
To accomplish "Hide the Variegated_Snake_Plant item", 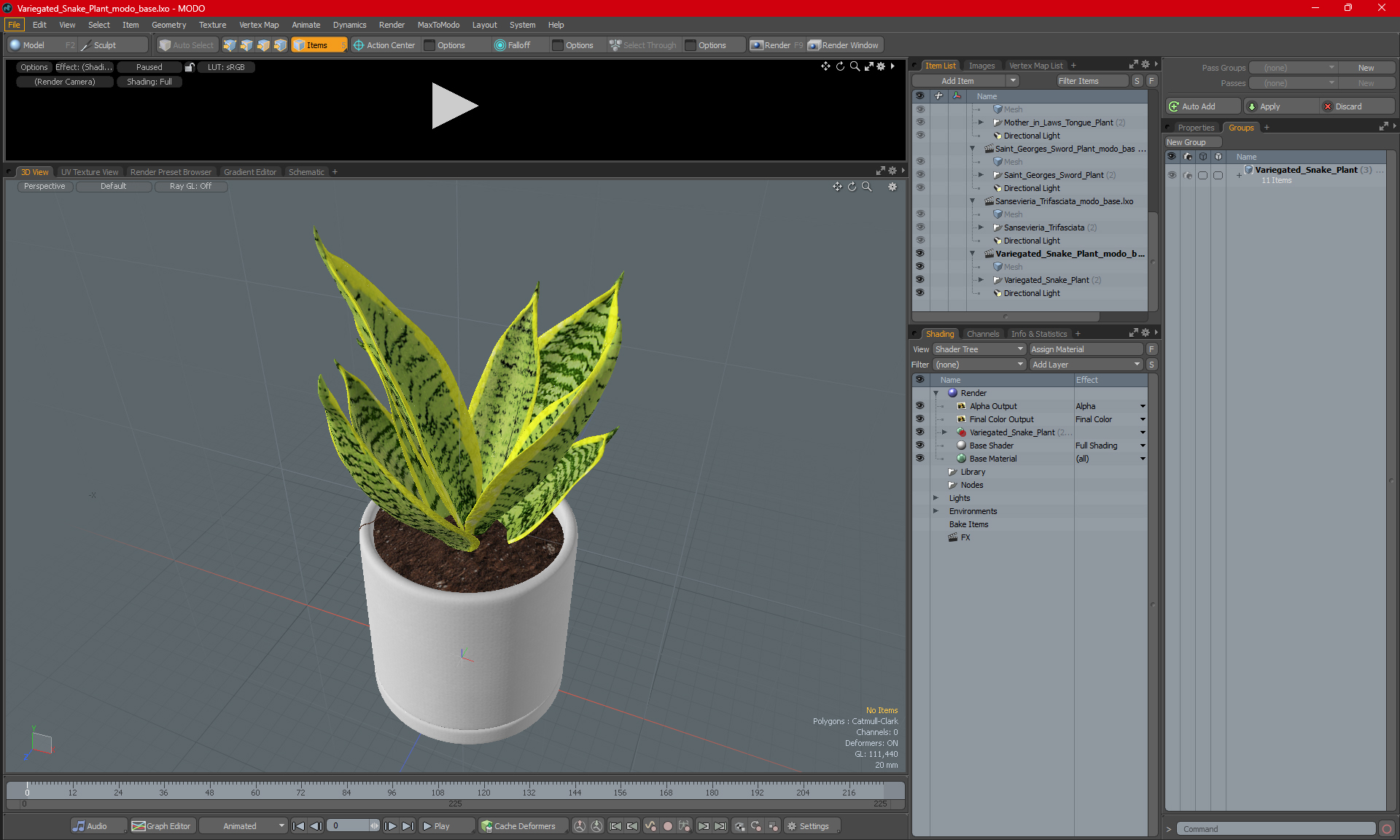I will 920,280.
